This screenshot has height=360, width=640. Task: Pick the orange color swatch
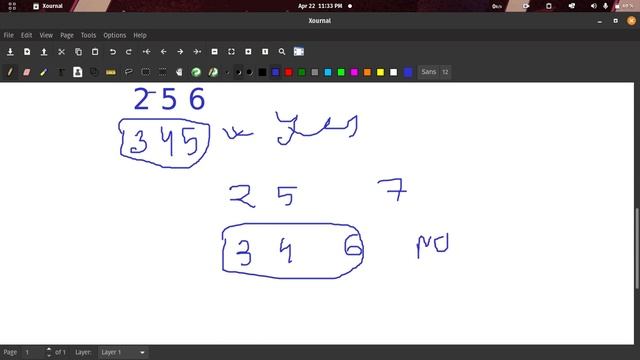coord(367,72)
